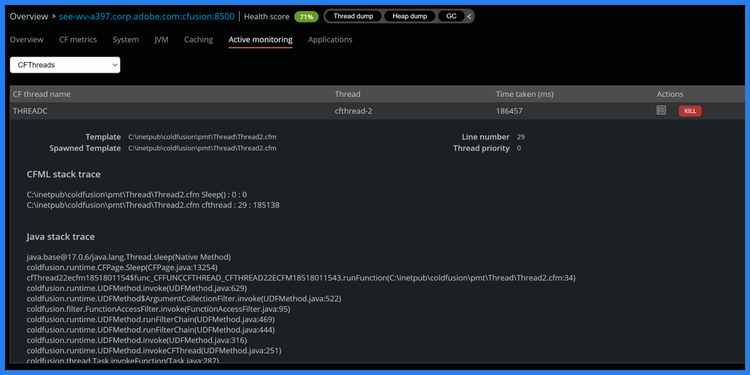The image size is (750, 375).
Task: Open the see-wv-a397 server breadcrumb link
Action: pyautogui.click(x=147, y=16)
